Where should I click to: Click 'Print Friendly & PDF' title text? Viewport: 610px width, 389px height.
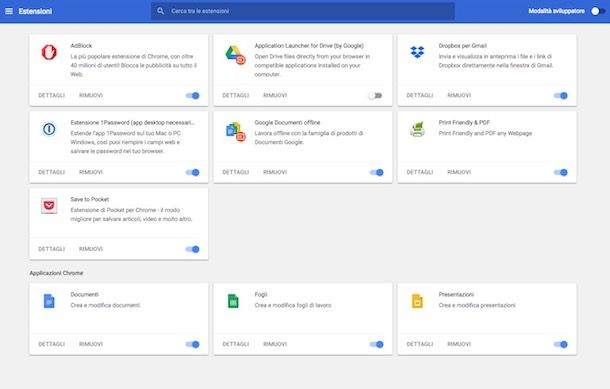click(464, 123)
